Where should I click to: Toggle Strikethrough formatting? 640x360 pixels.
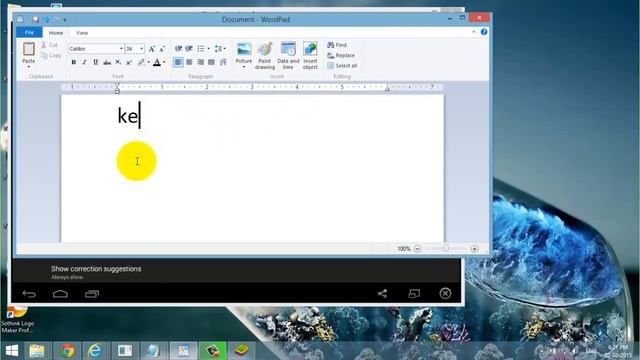(x=107, y=62)
